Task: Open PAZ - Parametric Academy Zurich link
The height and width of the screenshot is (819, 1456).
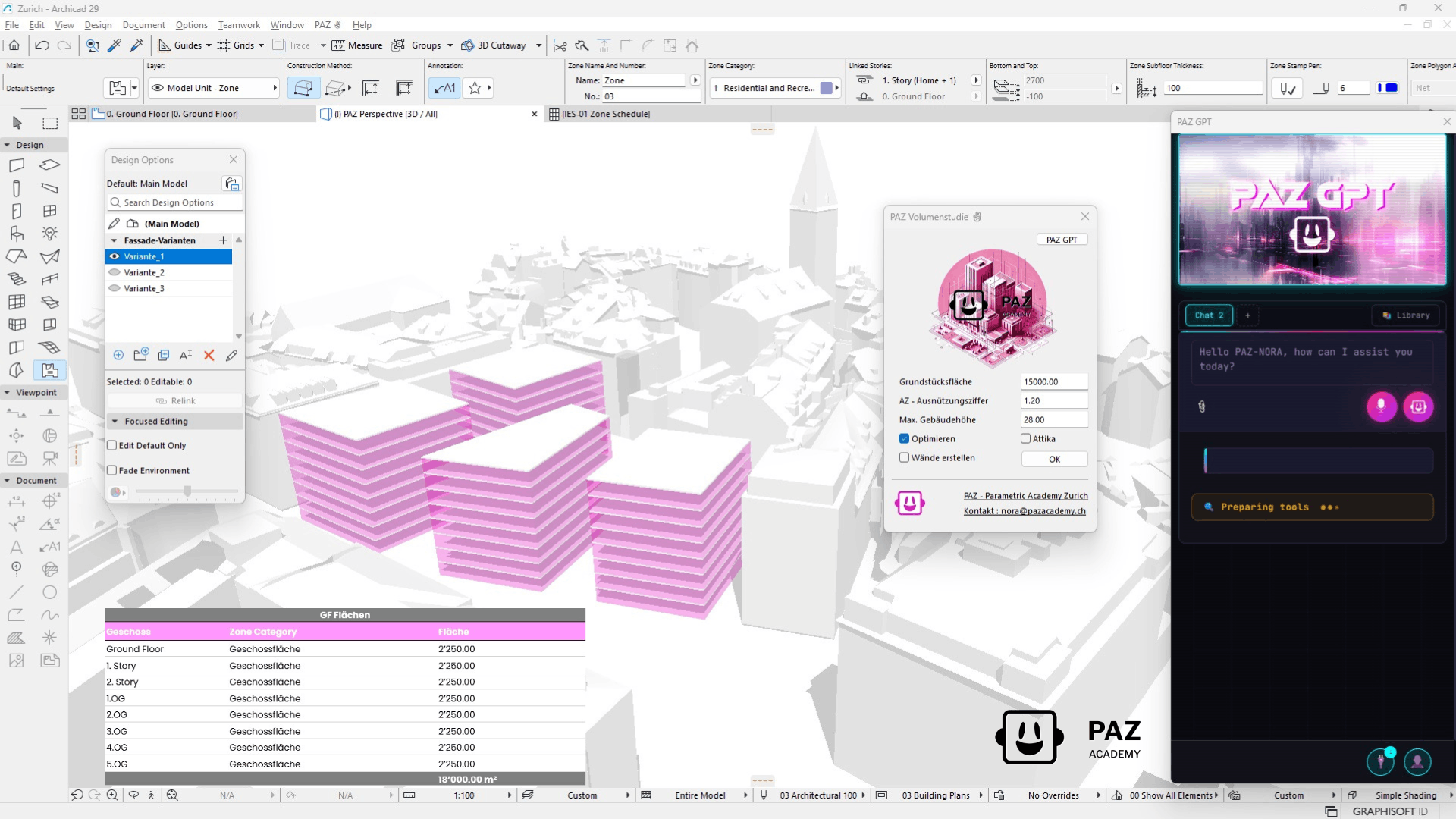Action: 1025,496
